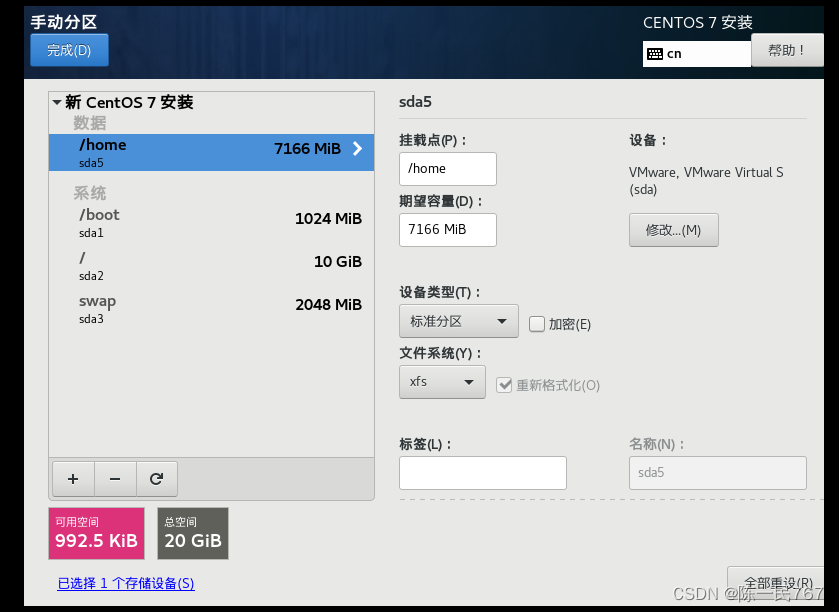Uncheck the 重新格式化(O) reformat checkbox
The height and width of the screenshot is (612, 839).
click(505, 383)
